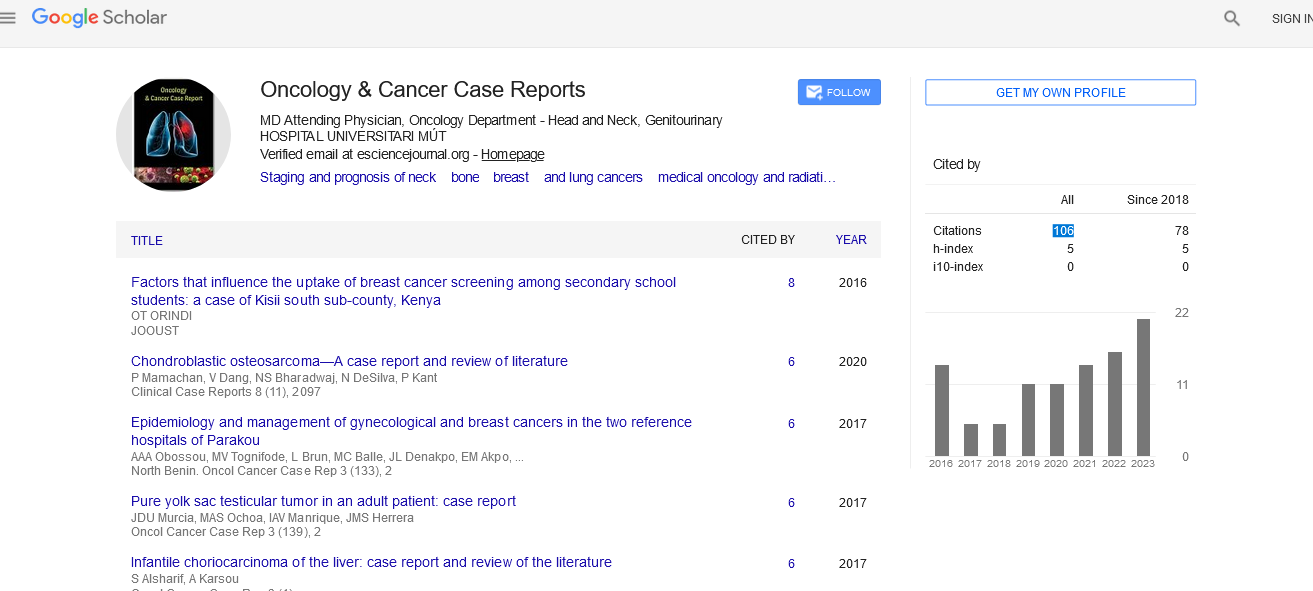Click citation count 8 for first article
The height and width of the screenshot is (591, 1313).
pyautogui.click(x=791, y=283)
